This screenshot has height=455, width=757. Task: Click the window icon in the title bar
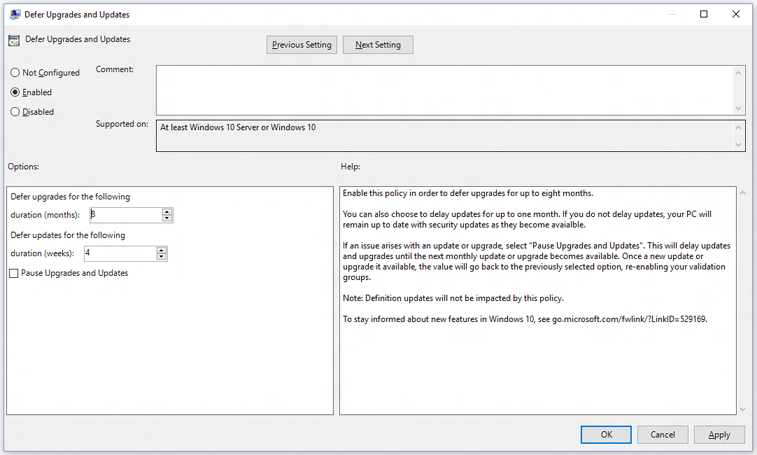15,14
